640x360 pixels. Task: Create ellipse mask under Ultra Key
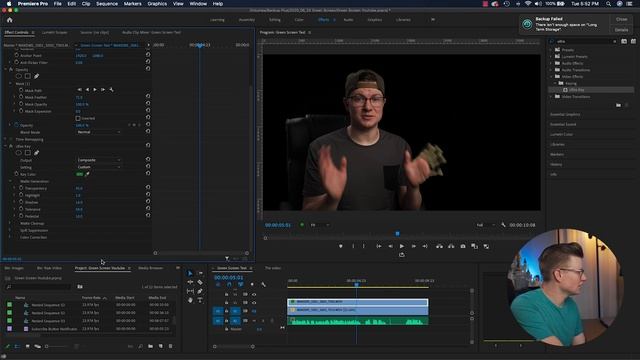pyautogui.click(x=19, y=153)
